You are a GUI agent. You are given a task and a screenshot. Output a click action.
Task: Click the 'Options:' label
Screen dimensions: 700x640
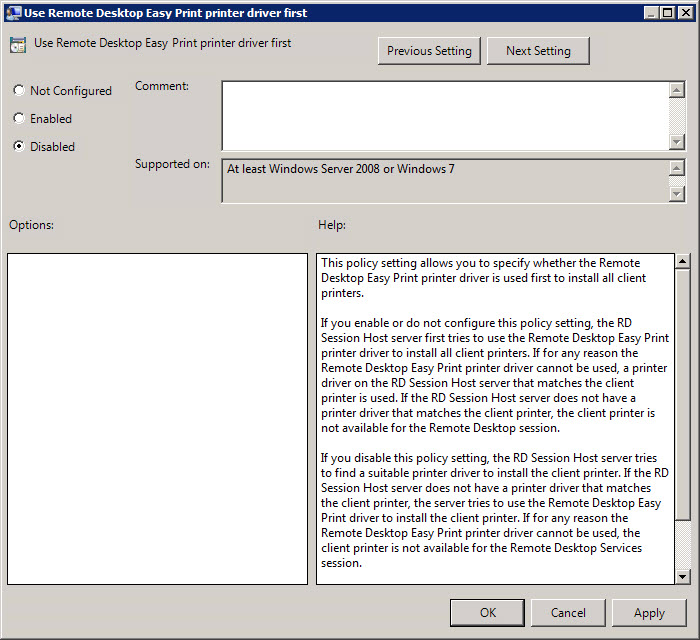pos(31,224)
